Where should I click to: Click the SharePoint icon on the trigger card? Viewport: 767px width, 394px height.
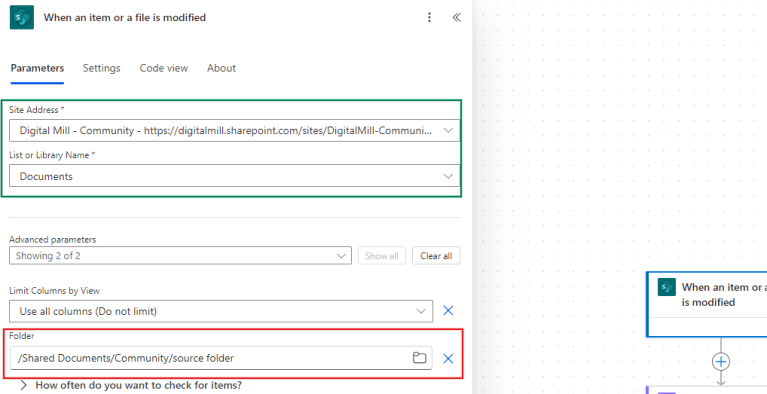[x=667, y=287]
